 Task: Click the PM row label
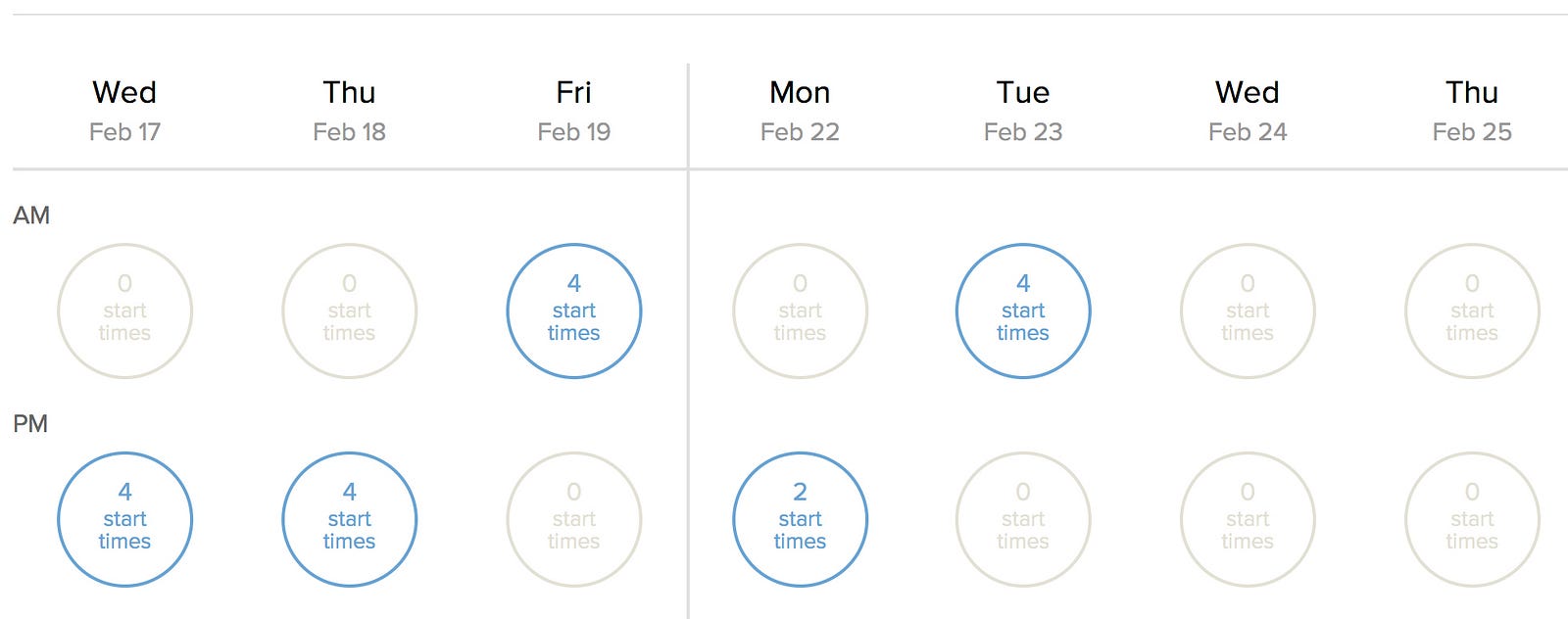click(30, 424)
